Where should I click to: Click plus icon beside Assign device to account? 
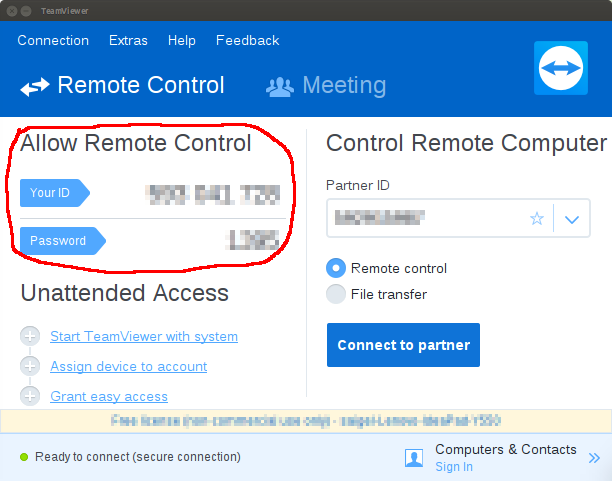point(30,366)
